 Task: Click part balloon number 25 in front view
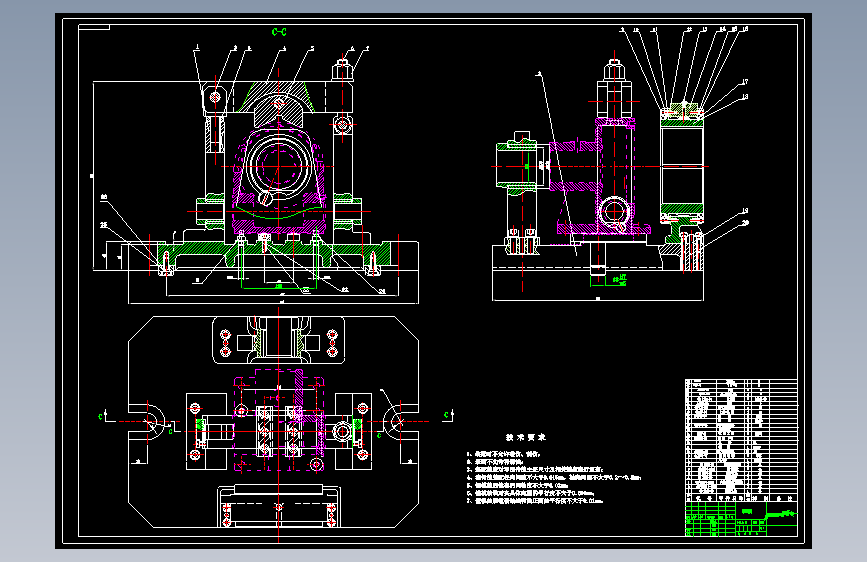[103, 225]
